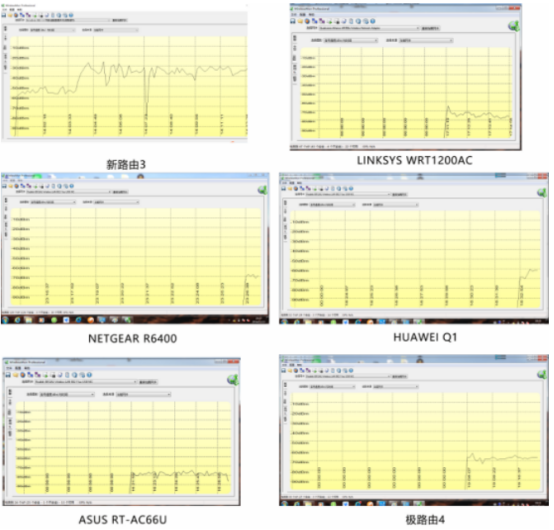
Task: Click the Windows Start orb under NETGEAR R6400 window
Action: point(5,320)
